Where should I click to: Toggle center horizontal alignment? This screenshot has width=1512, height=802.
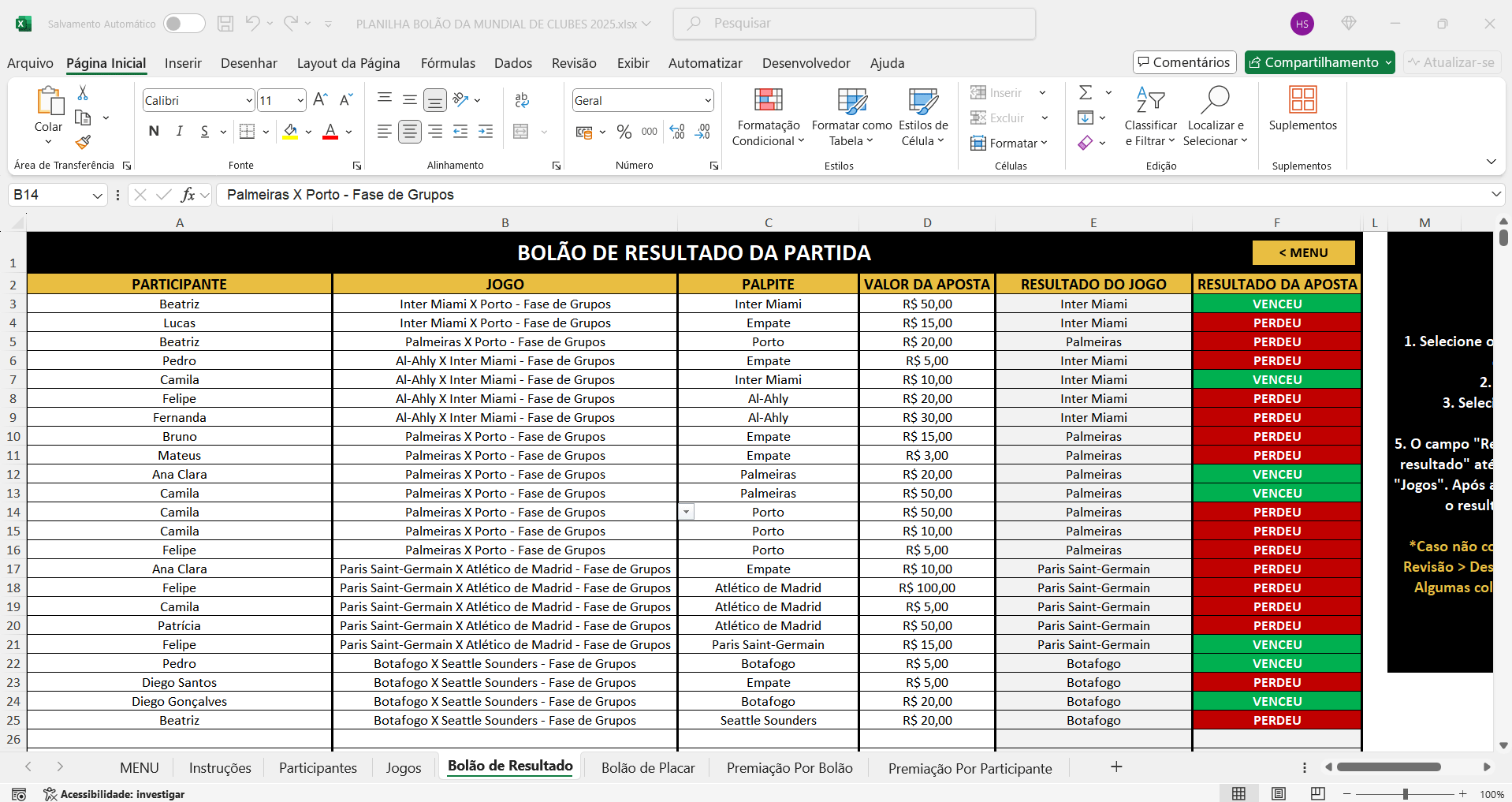click(x=409, y=132)
